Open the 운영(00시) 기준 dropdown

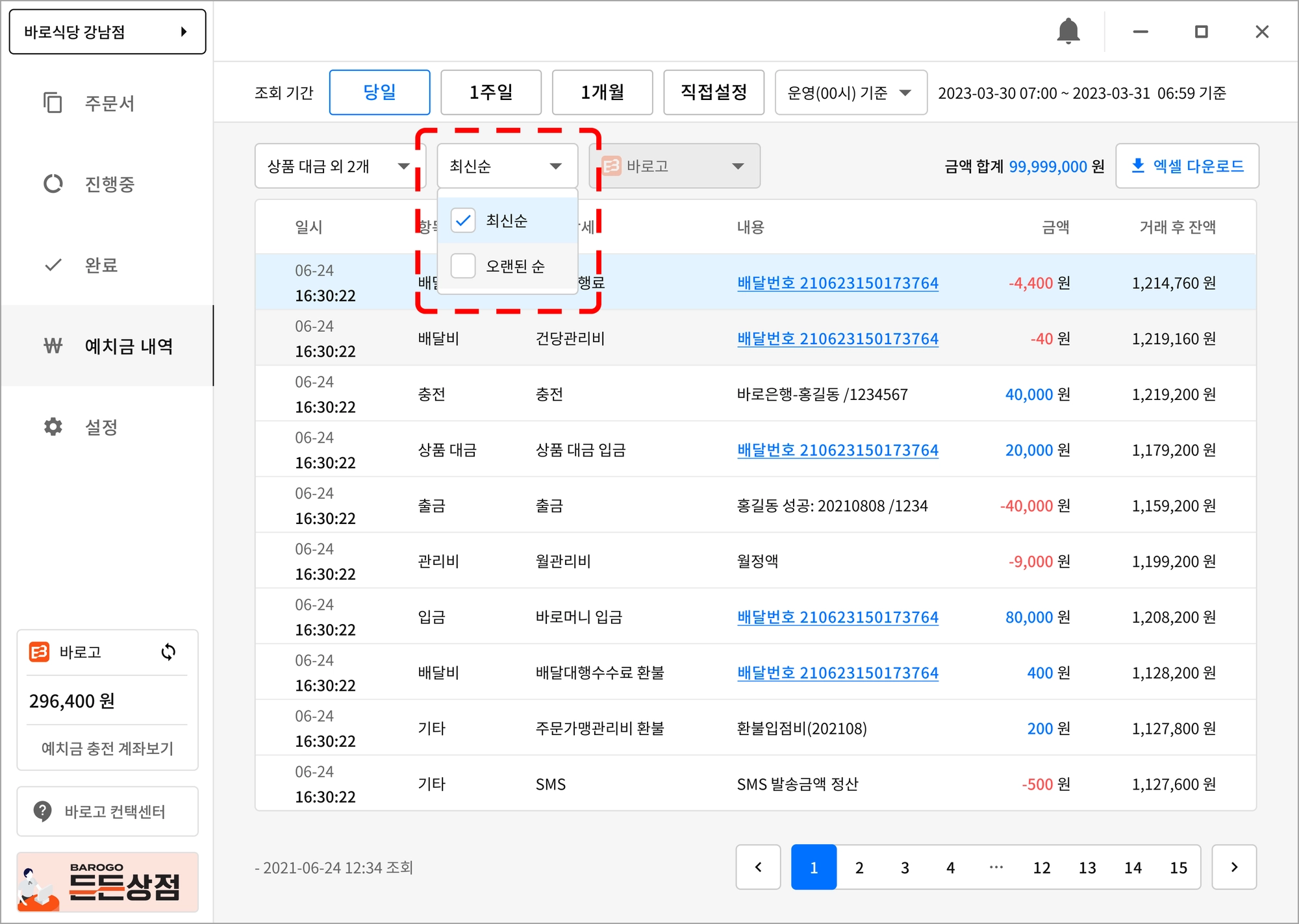[850, 93]
